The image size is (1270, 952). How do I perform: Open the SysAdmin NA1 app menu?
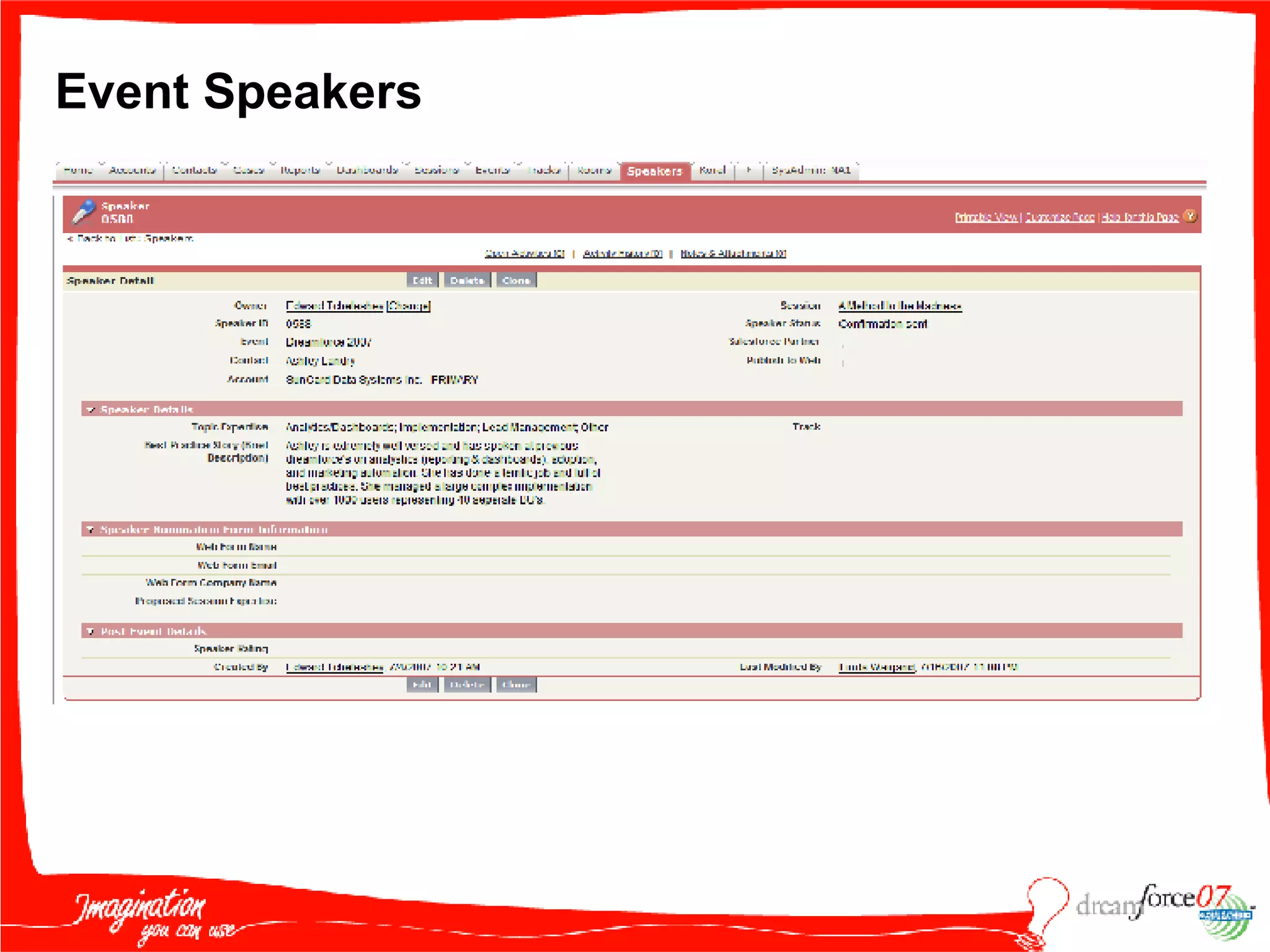[812, 170]
